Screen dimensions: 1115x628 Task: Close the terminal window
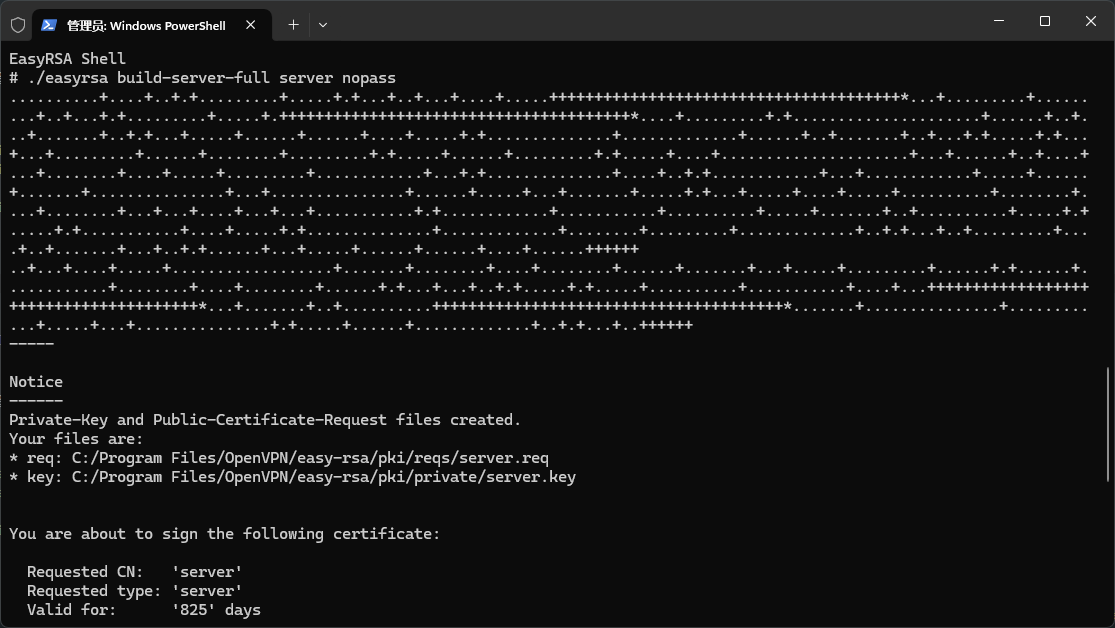tap(1091, 21)
